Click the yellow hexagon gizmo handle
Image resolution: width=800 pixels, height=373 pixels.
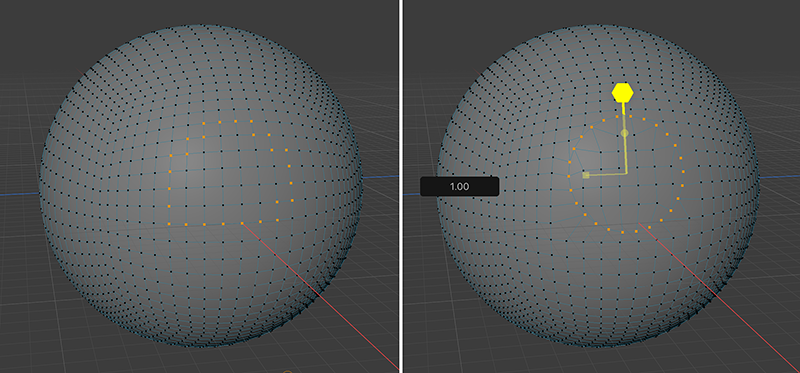tap(622, 93)
